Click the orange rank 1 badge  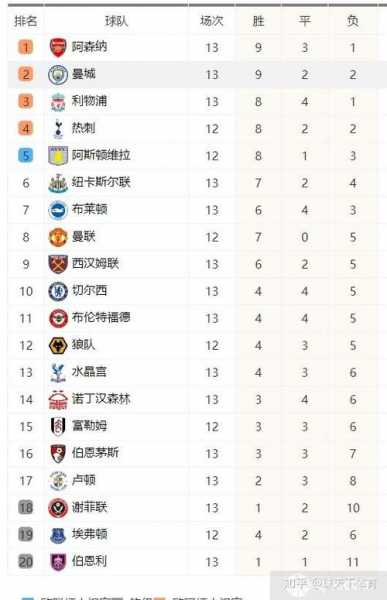[26, 47]
